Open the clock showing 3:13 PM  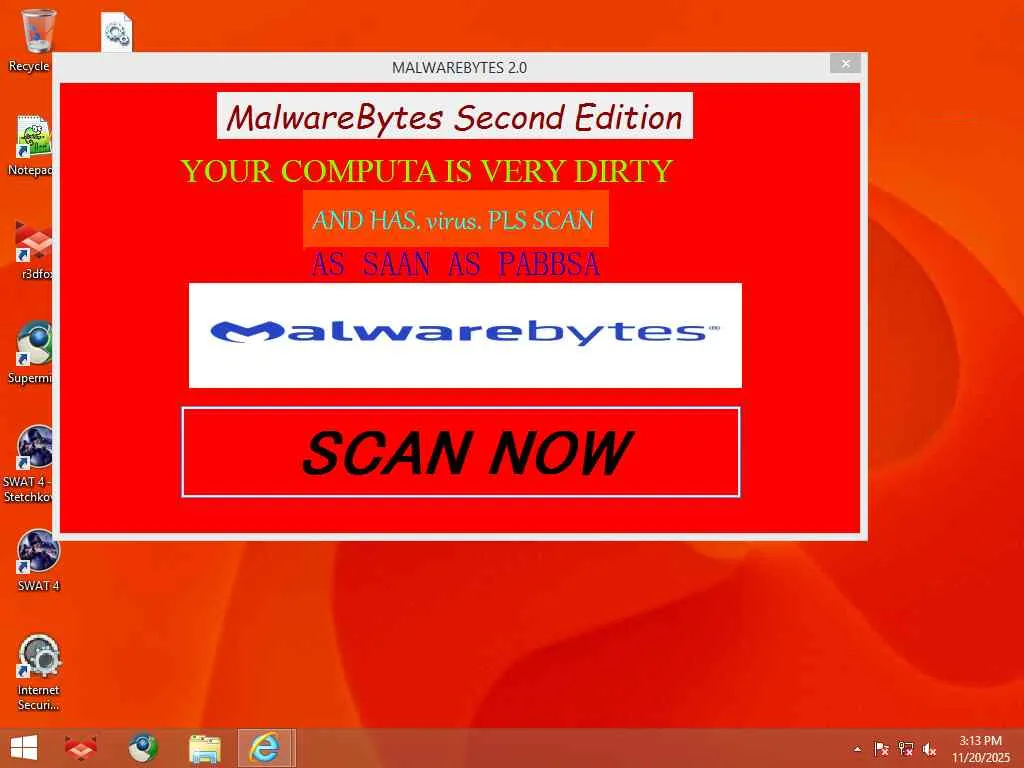point(980,749)
